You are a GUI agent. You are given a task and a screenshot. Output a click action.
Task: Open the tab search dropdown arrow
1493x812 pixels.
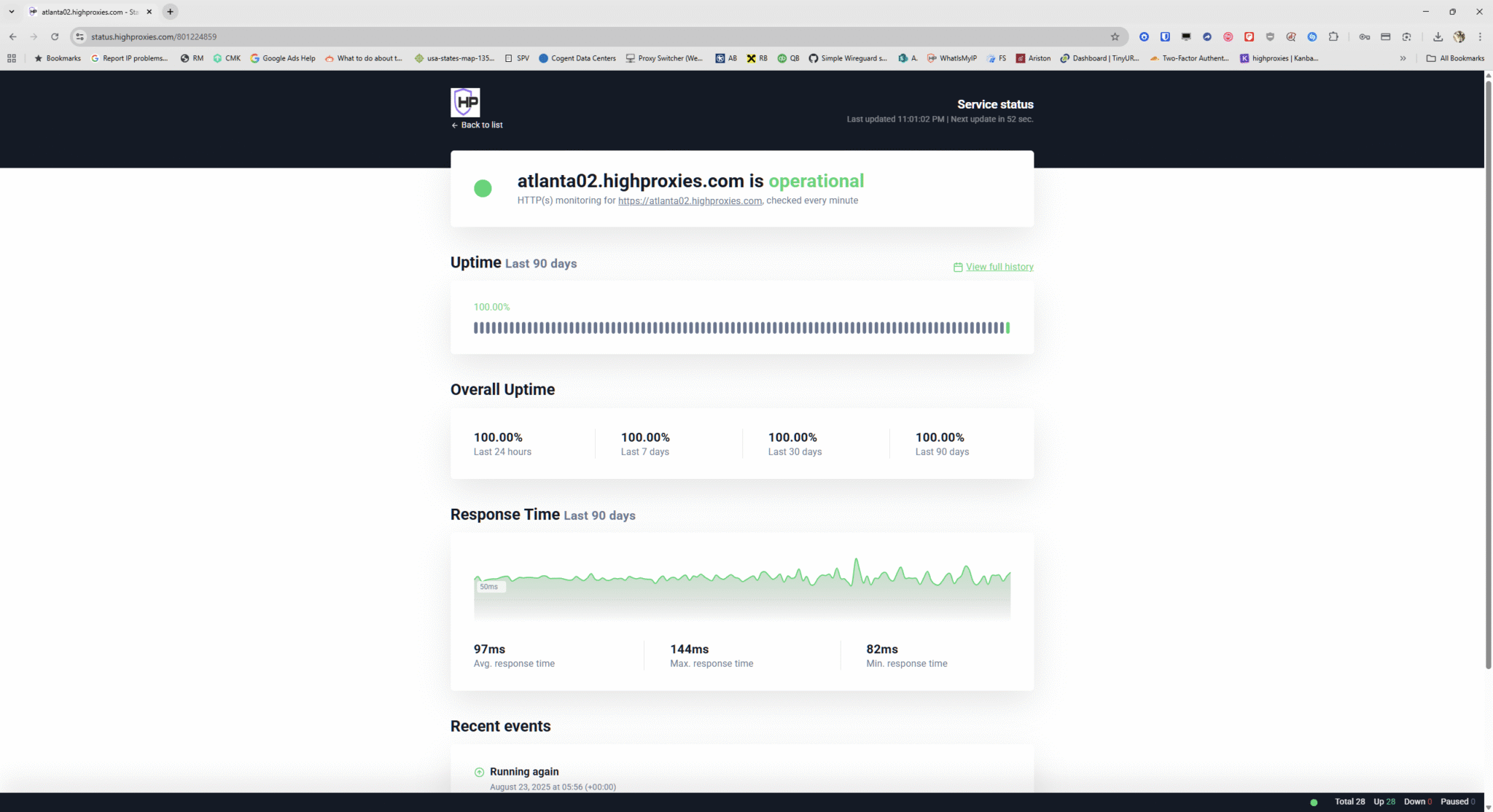click(x=12, y=12)
